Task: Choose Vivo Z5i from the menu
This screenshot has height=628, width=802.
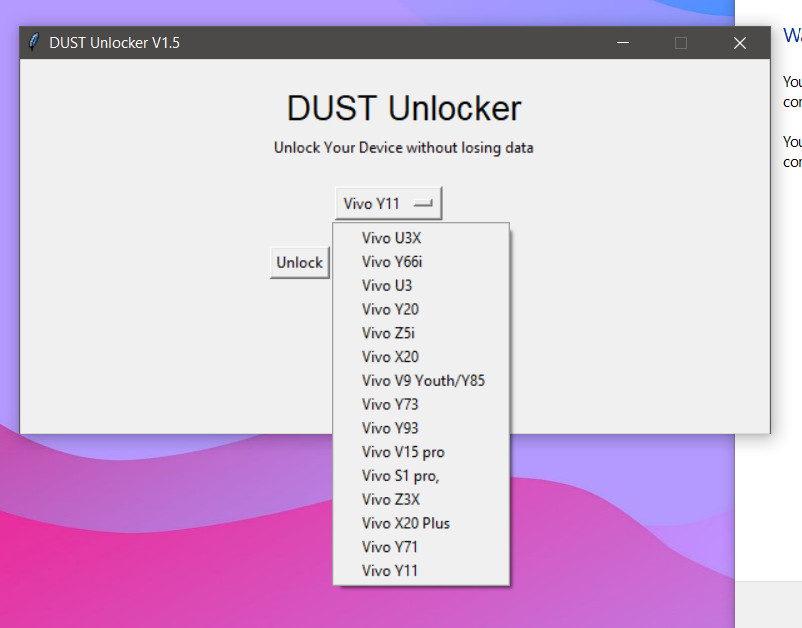Action: pyautogui.click(x=421, y=333)
